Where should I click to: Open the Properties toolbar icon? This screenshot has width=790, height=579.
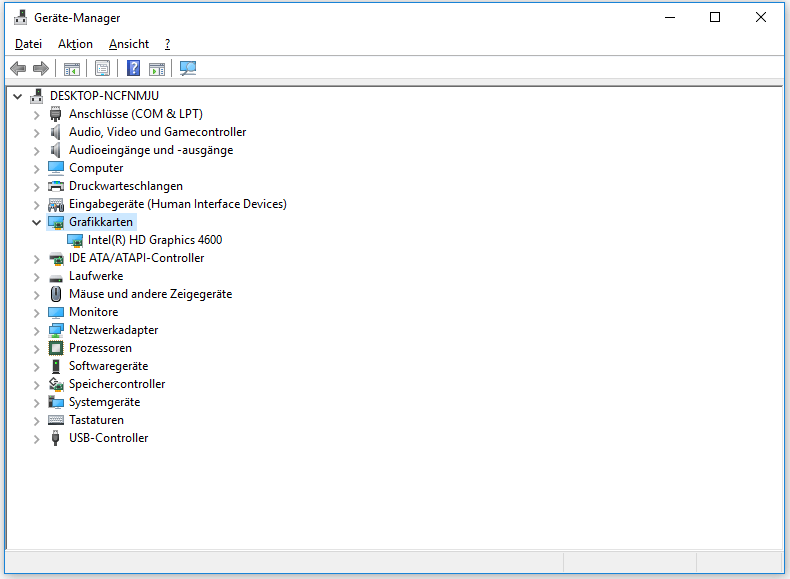102,69
